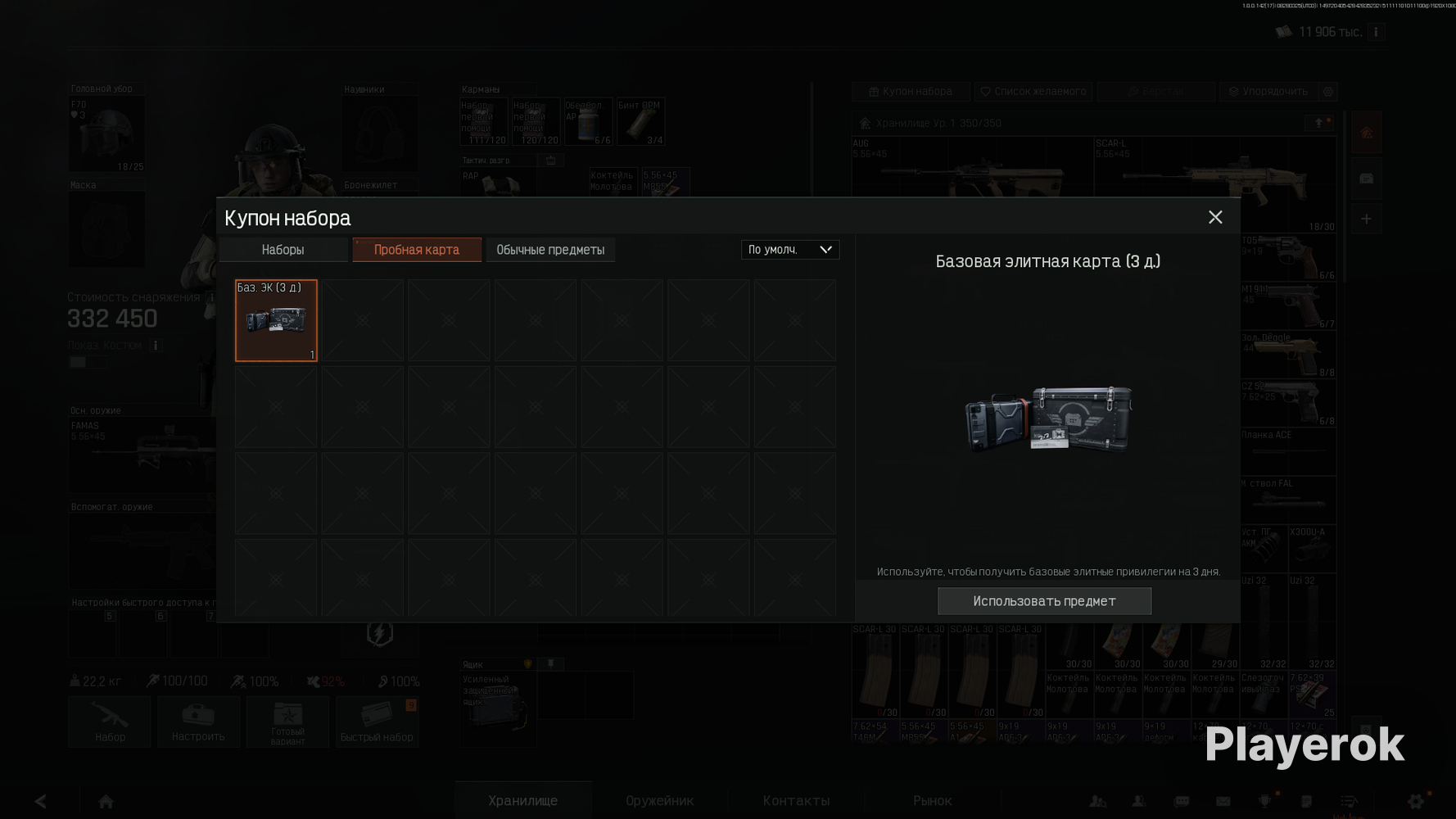Select the orange storage house side tab
The image size is (1456, 819).
click(1366, 133)
